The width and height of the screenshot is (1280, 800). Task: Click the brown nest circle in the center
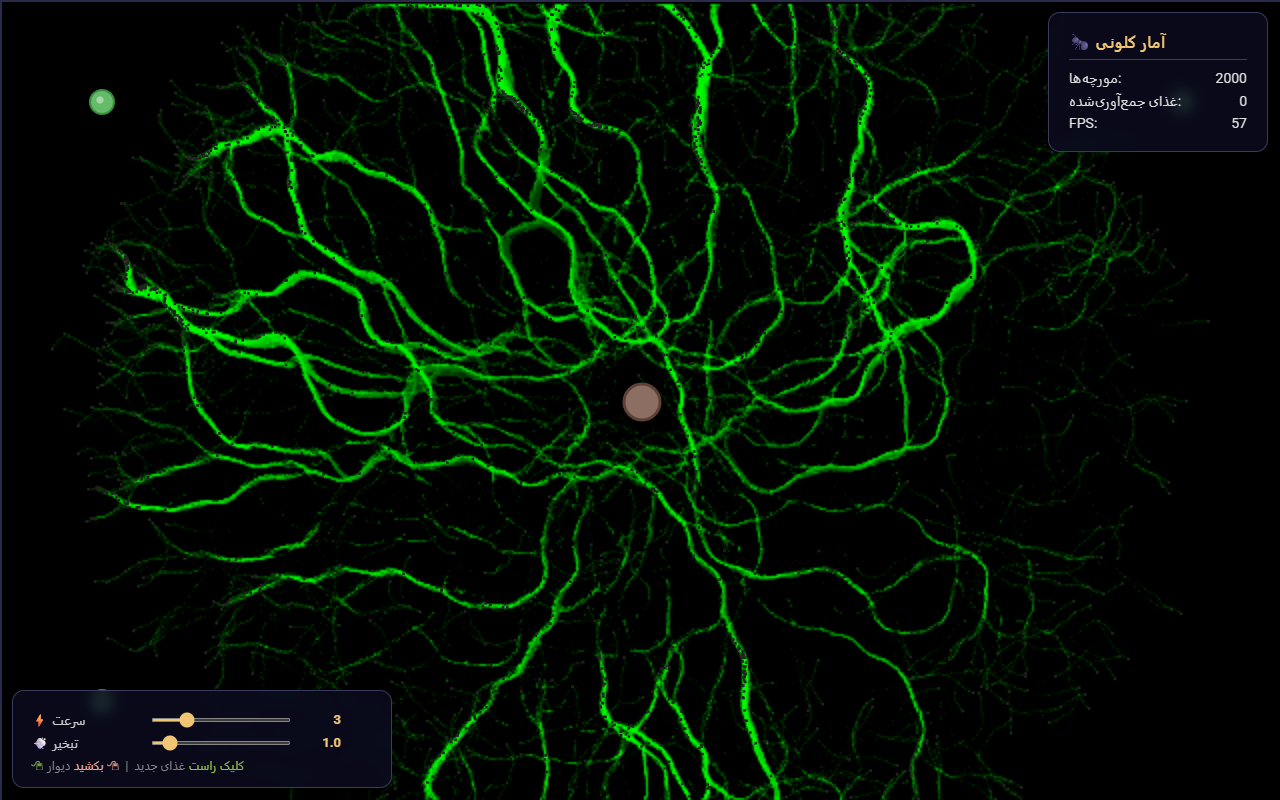[642, 402]
